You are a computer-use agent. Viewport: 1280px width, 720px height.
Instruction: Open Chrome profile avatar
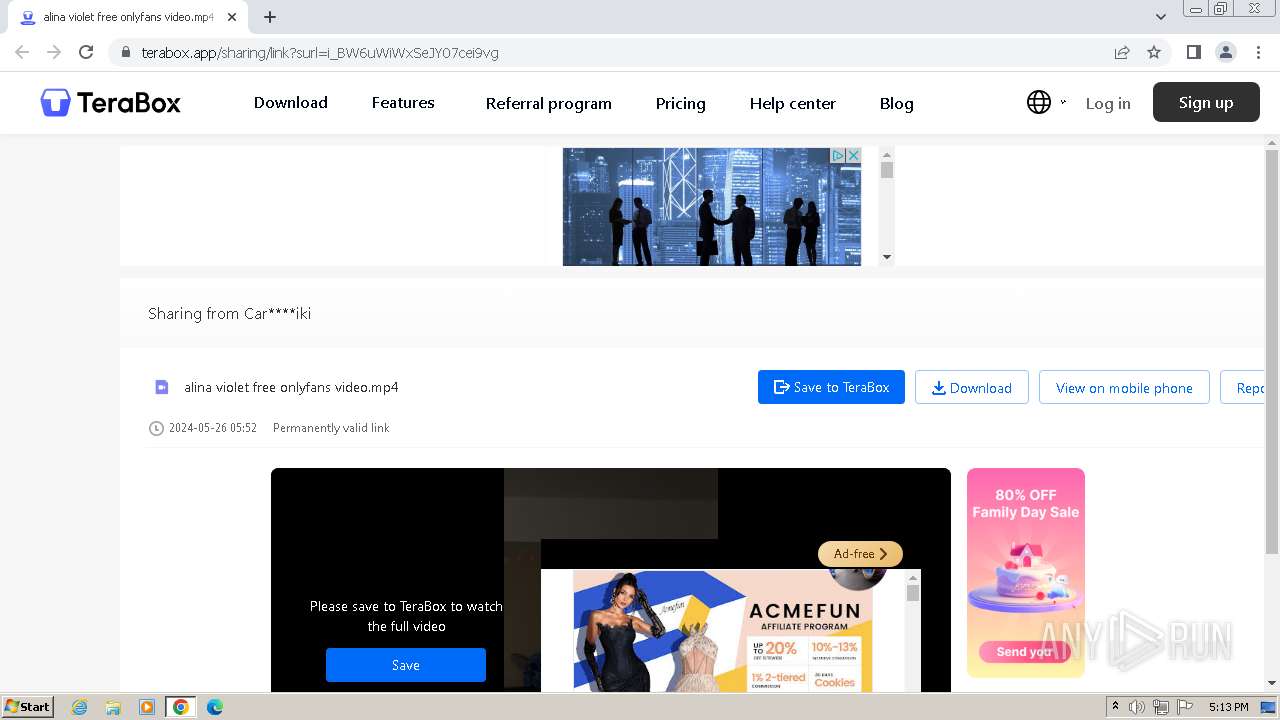point(1225,52)
